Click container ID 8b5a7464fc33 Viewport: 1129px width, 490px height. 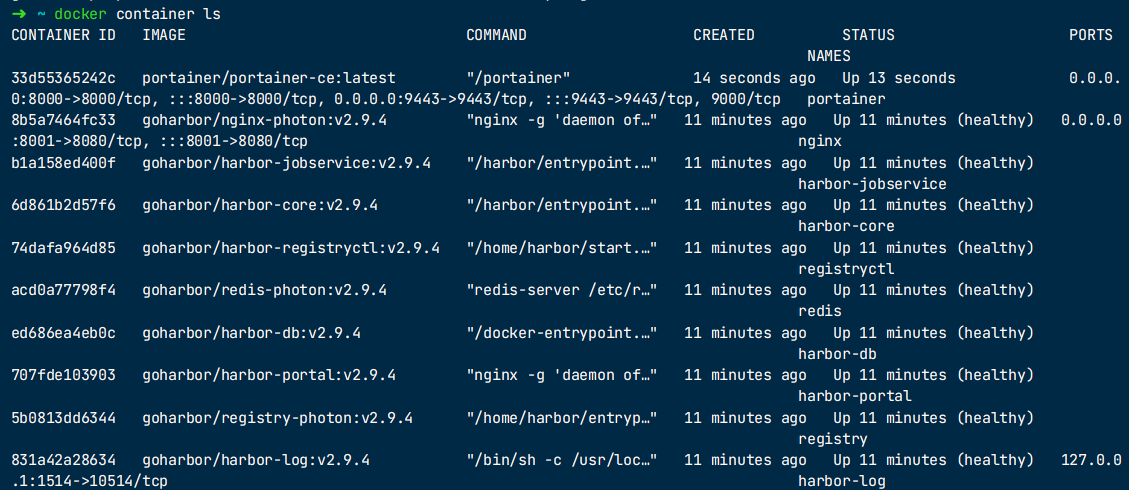coord(63,120)
